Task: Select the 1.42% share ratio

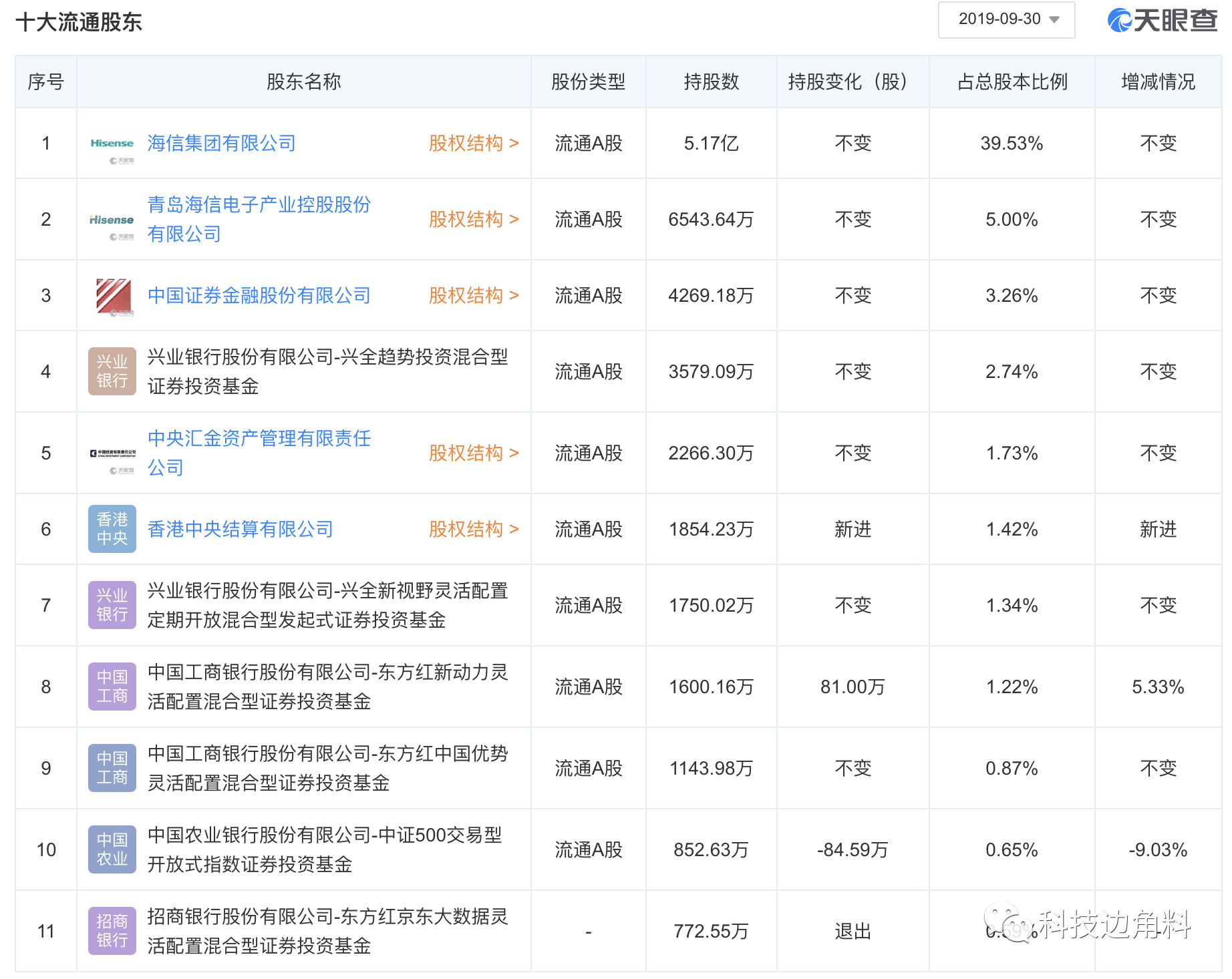Action: pyautogui.click(x=1012, y=530)
